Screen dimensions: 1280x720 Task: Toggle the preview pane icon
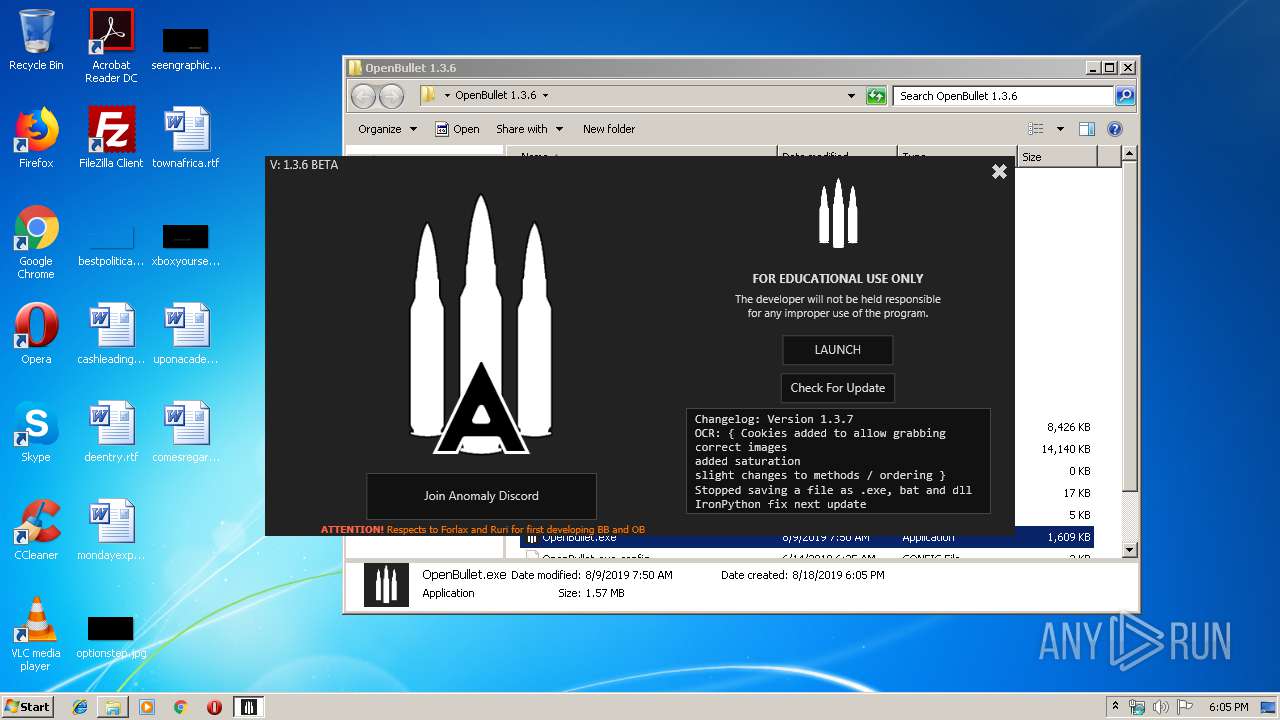(x=1087, y=129)
